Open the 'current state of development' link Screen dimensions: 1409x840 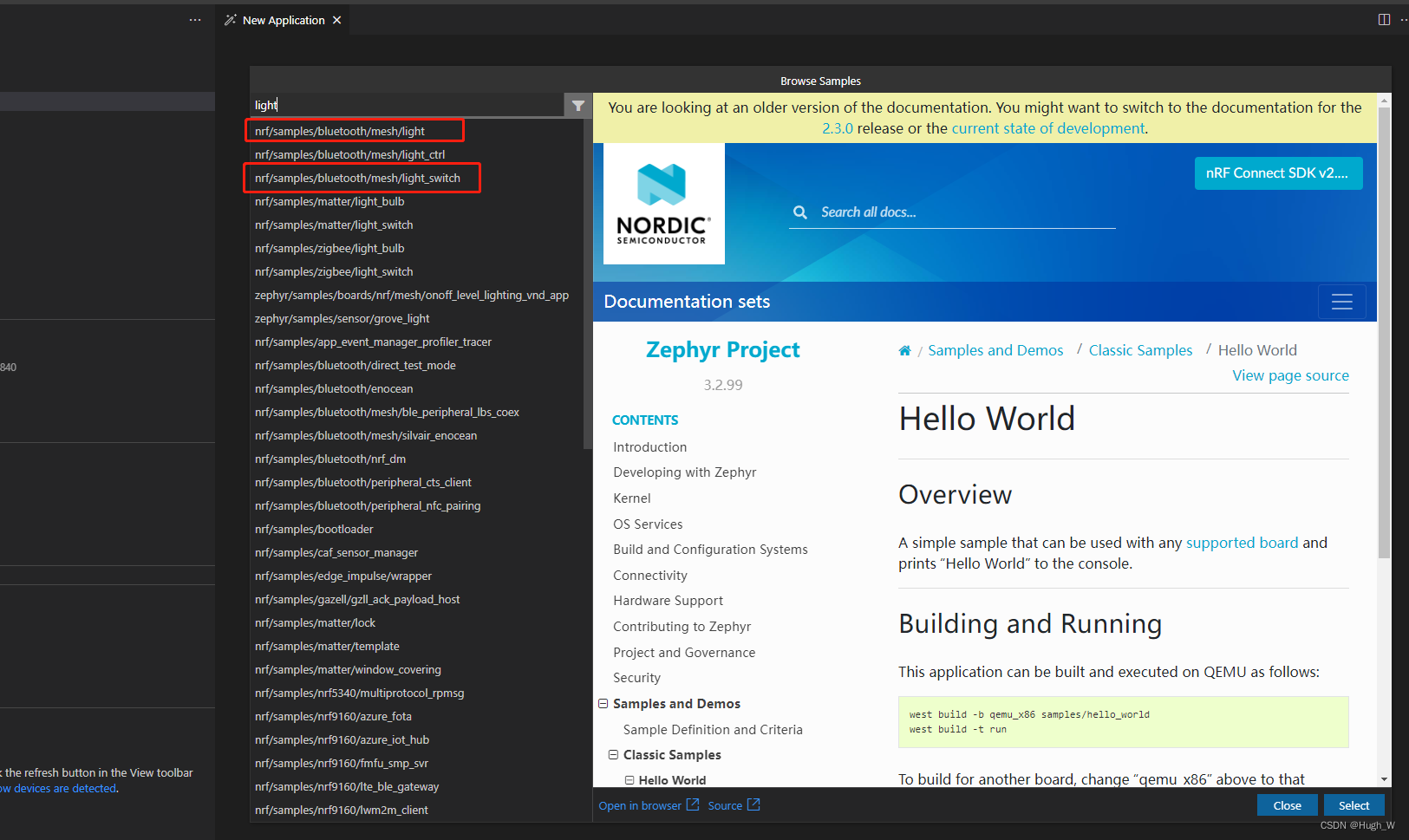click(x=1048, y=128)
